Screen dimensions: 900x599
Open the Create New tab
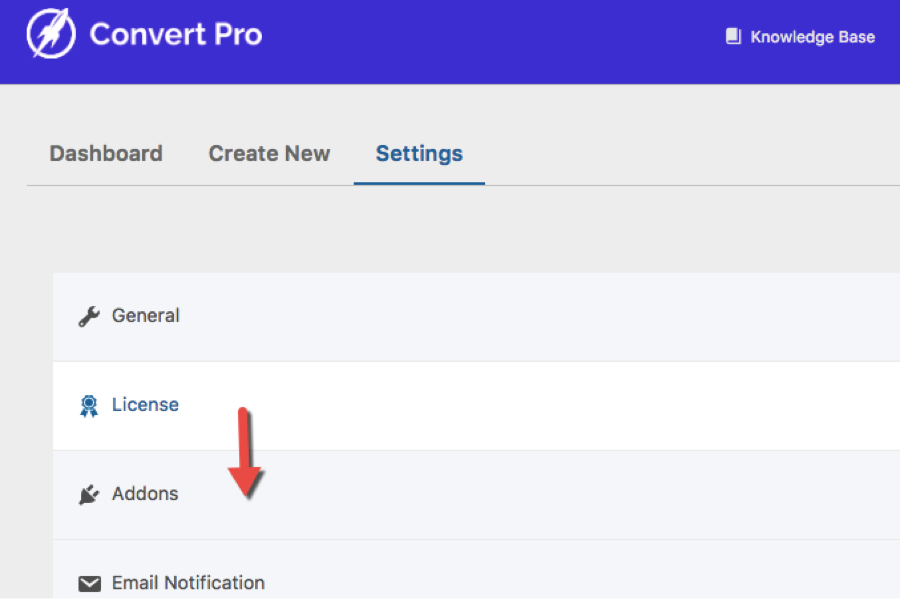coord(269,154)
